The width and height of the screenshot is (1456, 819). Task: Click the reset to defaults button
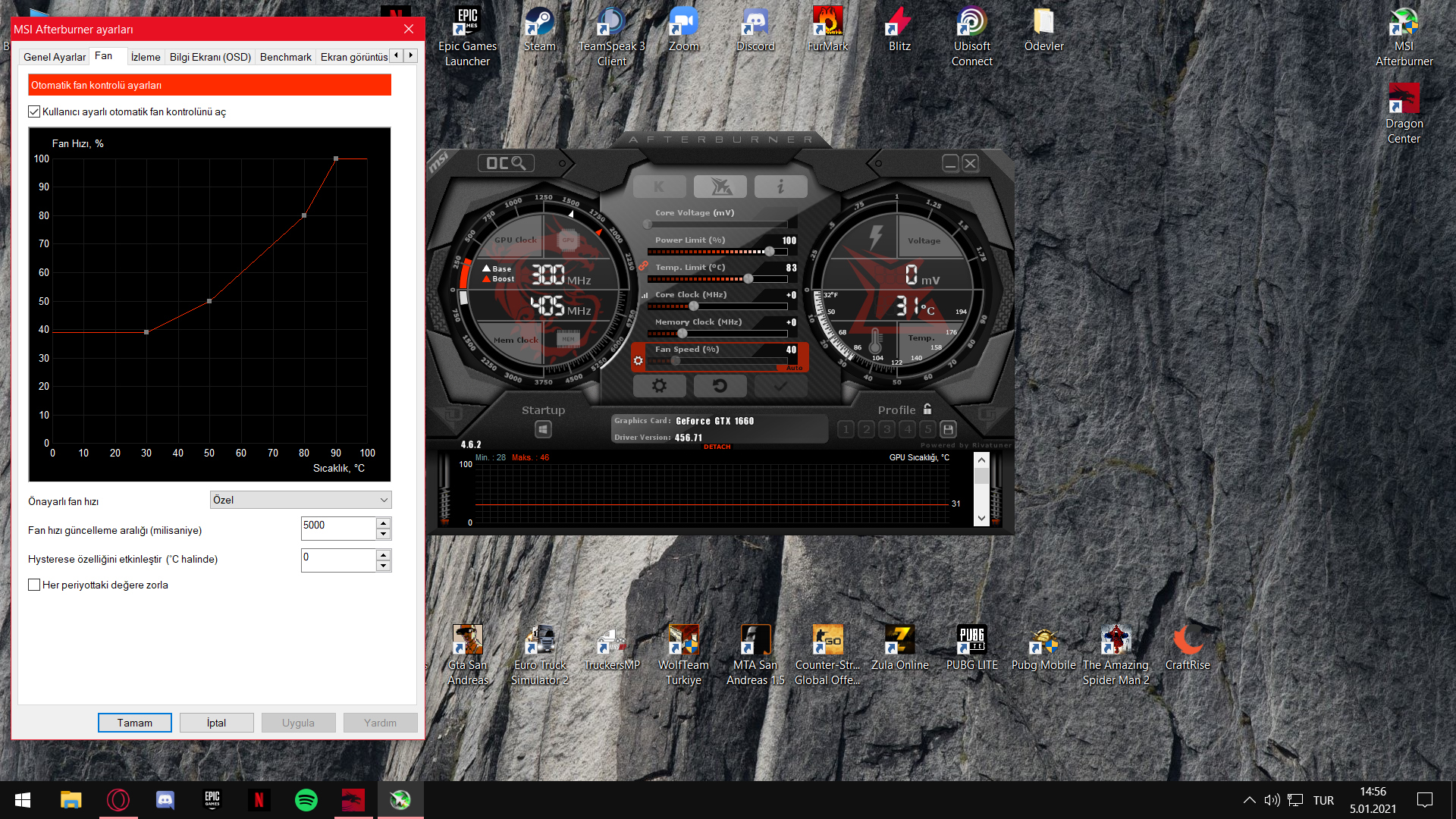pyautogui.click(x=720, y=386)
